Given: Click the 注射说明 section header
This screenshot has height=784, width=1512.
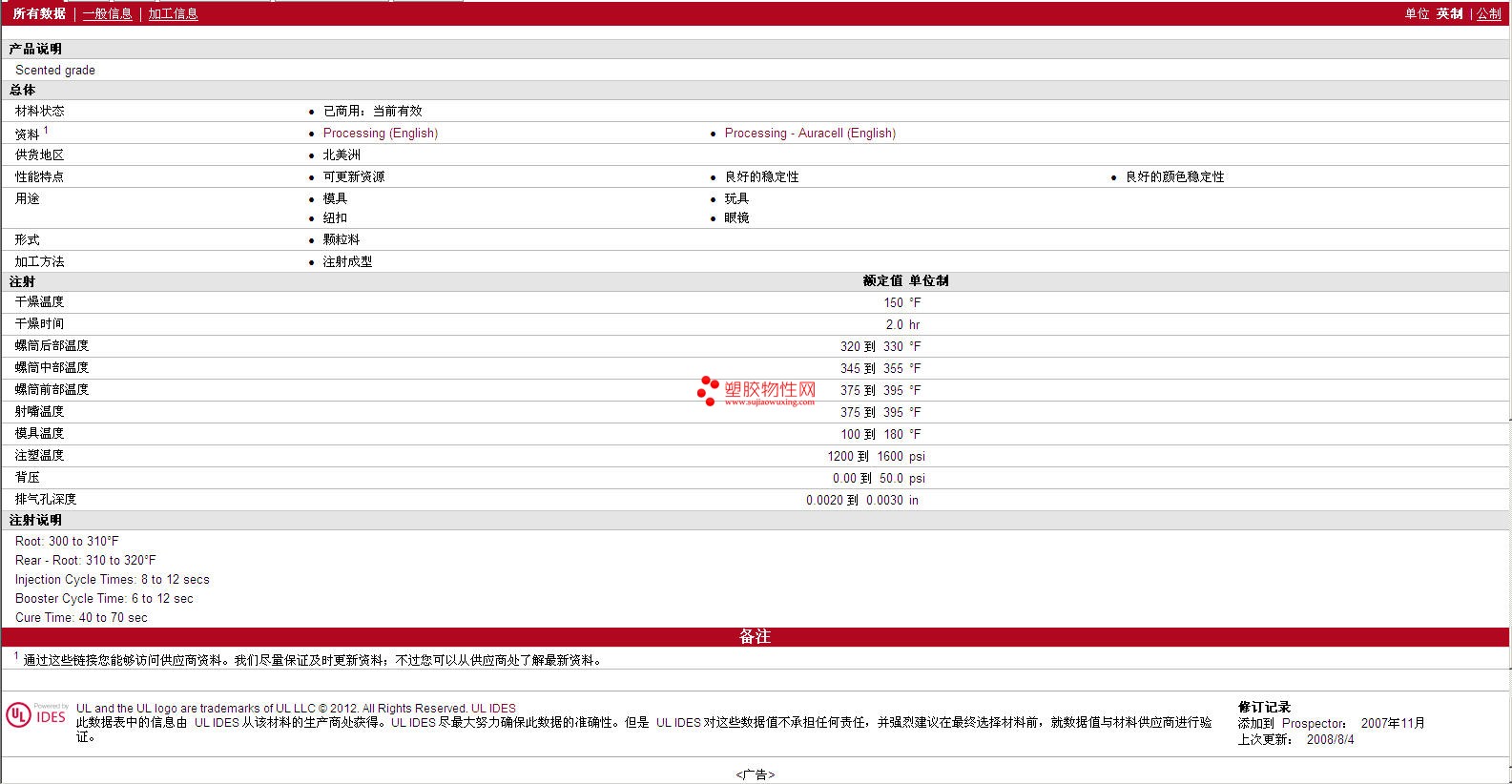Looking at the screenshot, I should pyautogui.click(x=756, y=520).
